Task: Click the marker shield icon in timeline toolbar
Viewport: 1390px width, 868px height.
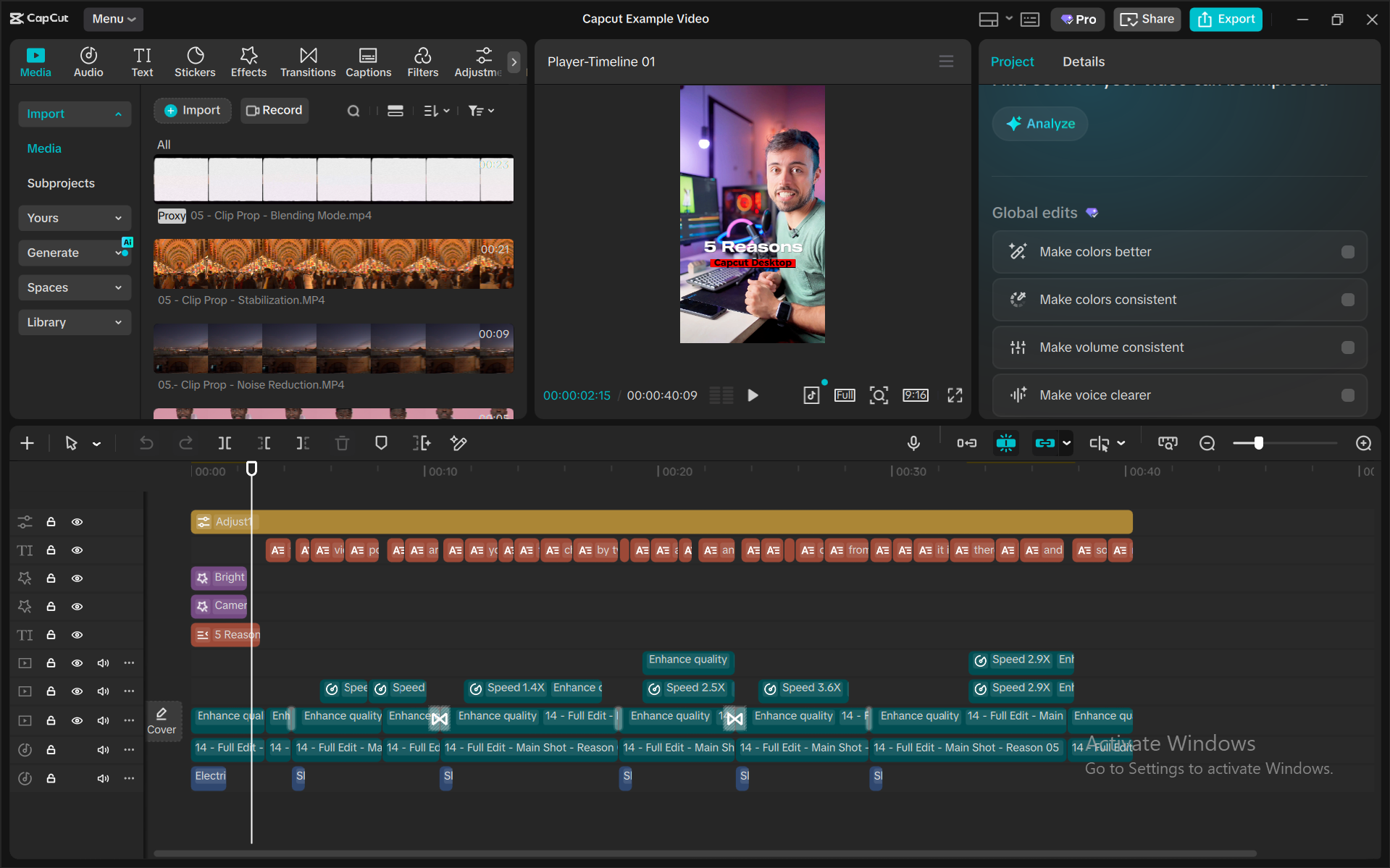Action: click(381, 443)
